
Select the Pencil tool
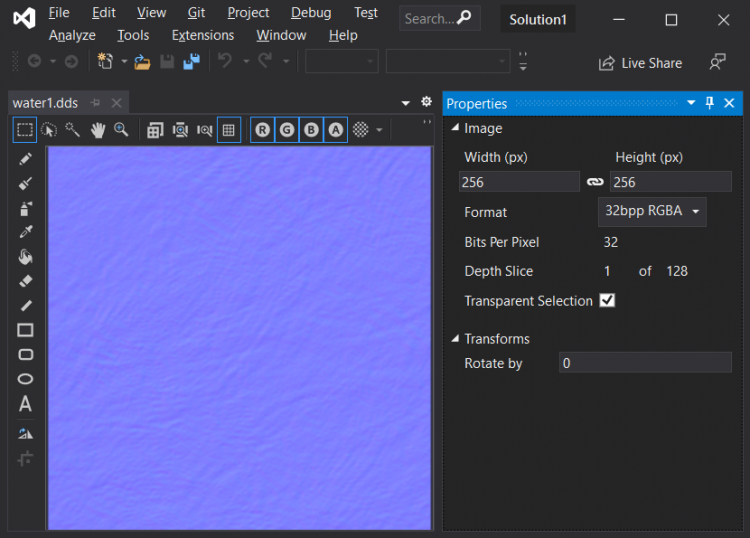point(25,159)
